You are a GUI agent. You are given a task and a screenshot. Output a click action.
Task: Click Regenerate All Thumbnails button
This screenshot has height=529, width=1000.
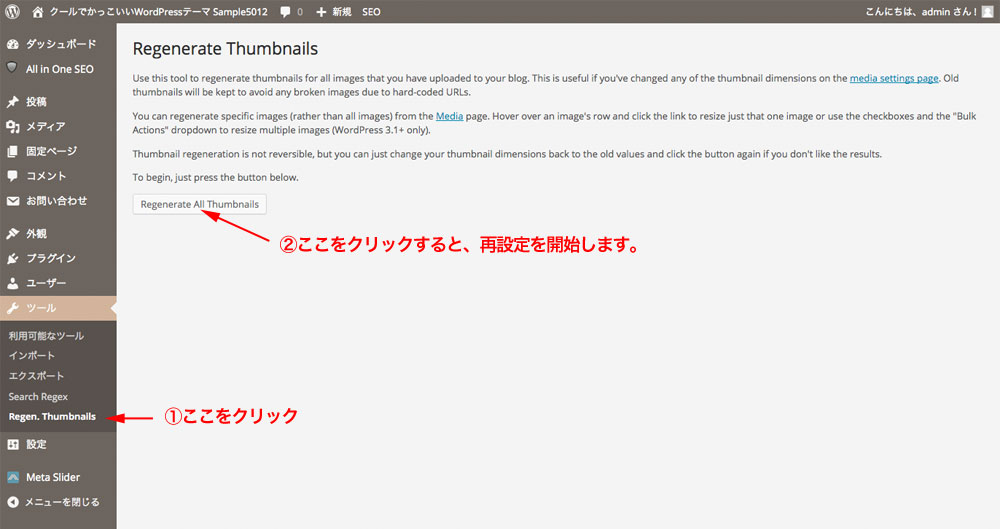200,204
